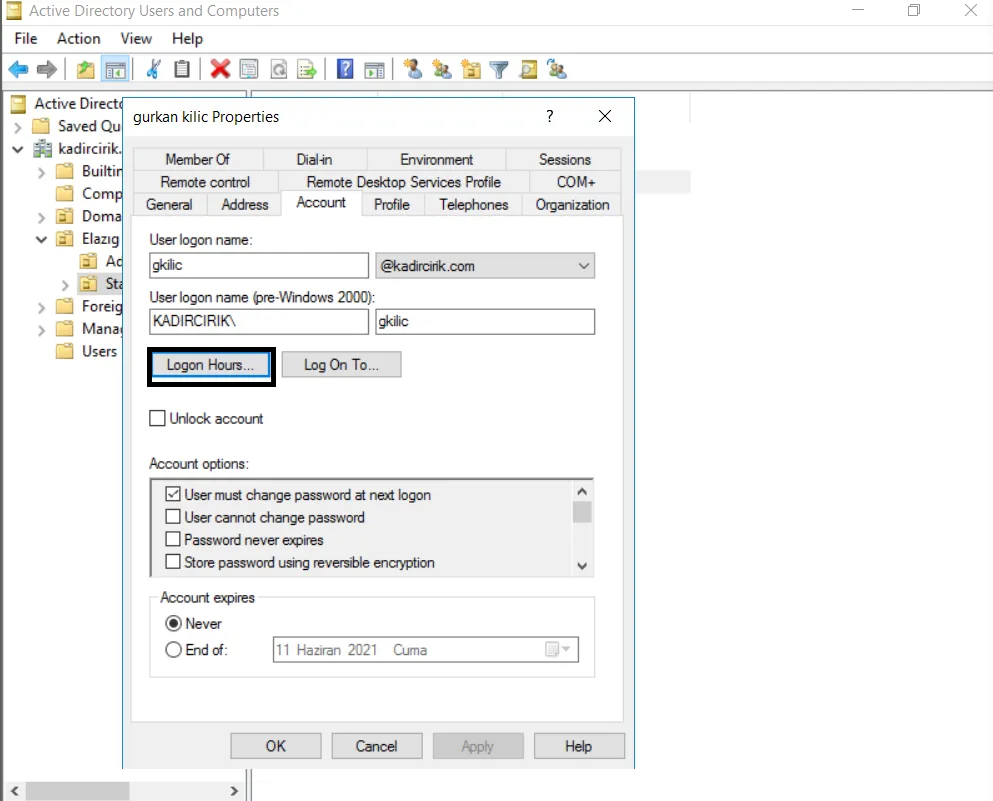Open the Dial-in tab
The height and width of the screenshot is (801, 993).
314,159
